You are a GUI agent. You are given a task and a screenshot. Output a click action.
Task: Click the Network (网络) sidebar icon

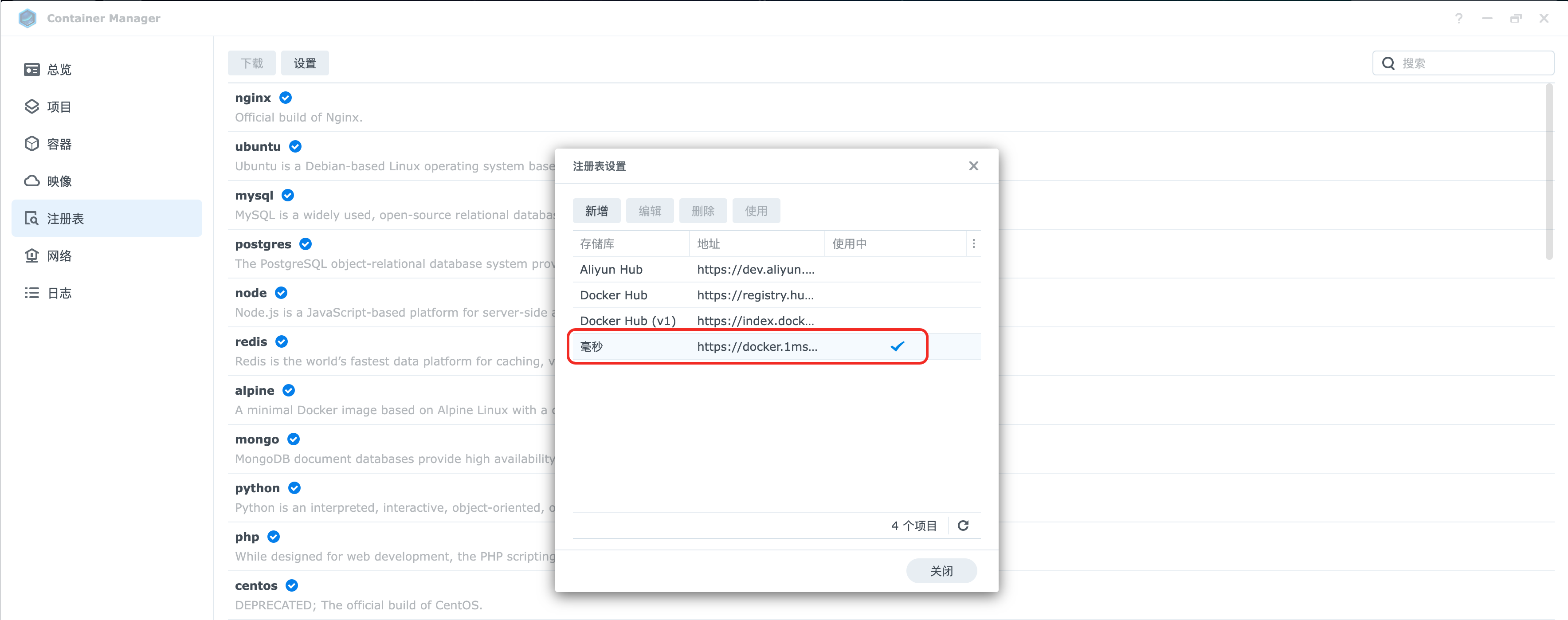pos(31,256)
